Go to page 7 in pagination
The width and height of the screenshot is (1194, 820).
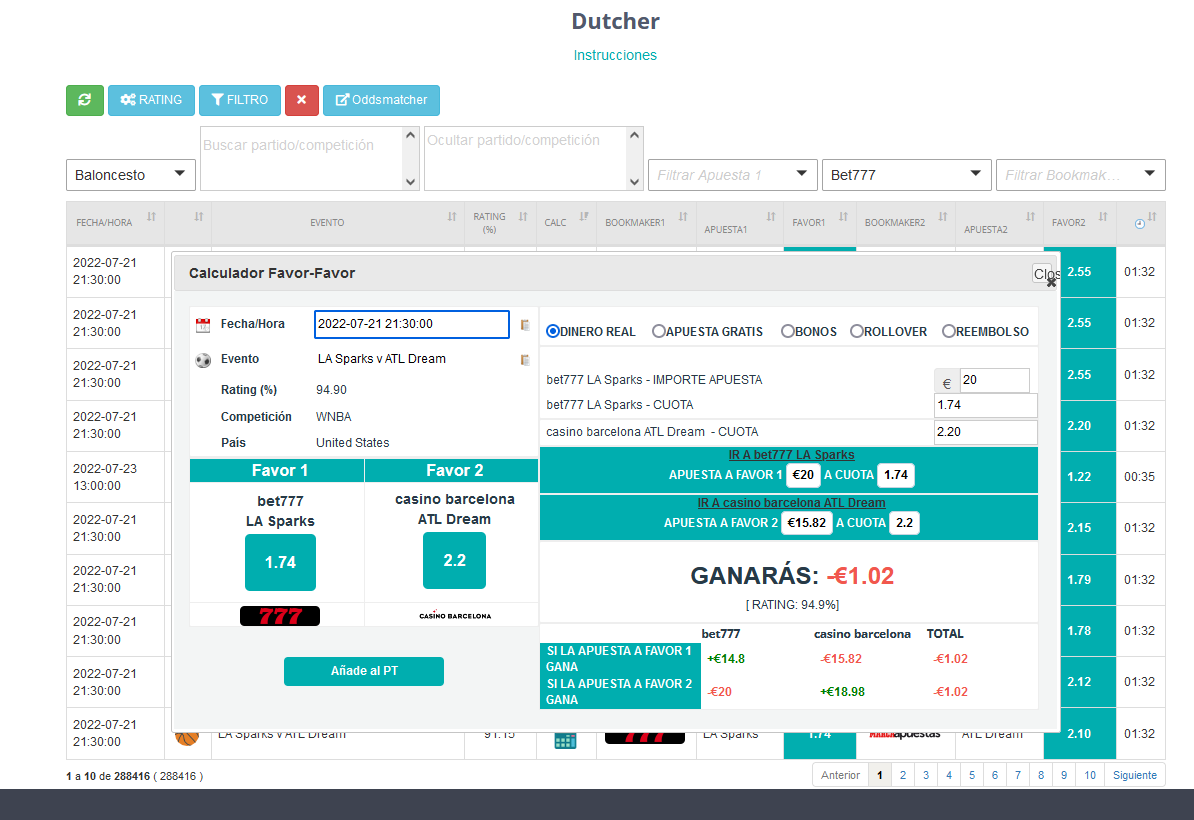[1018, 775]
